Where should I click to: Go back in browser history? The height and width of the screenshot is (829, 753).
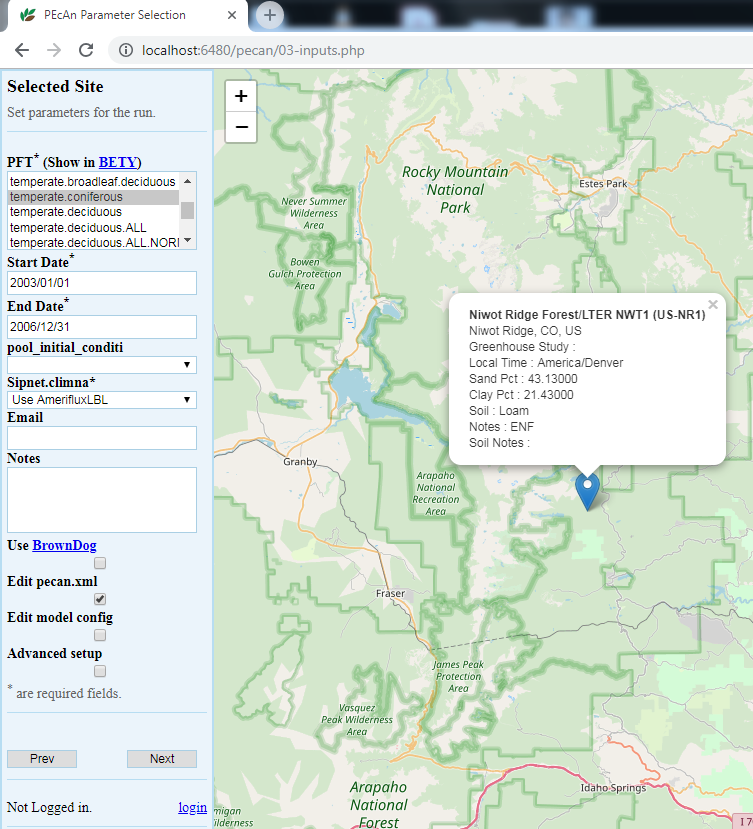[22, 50]
